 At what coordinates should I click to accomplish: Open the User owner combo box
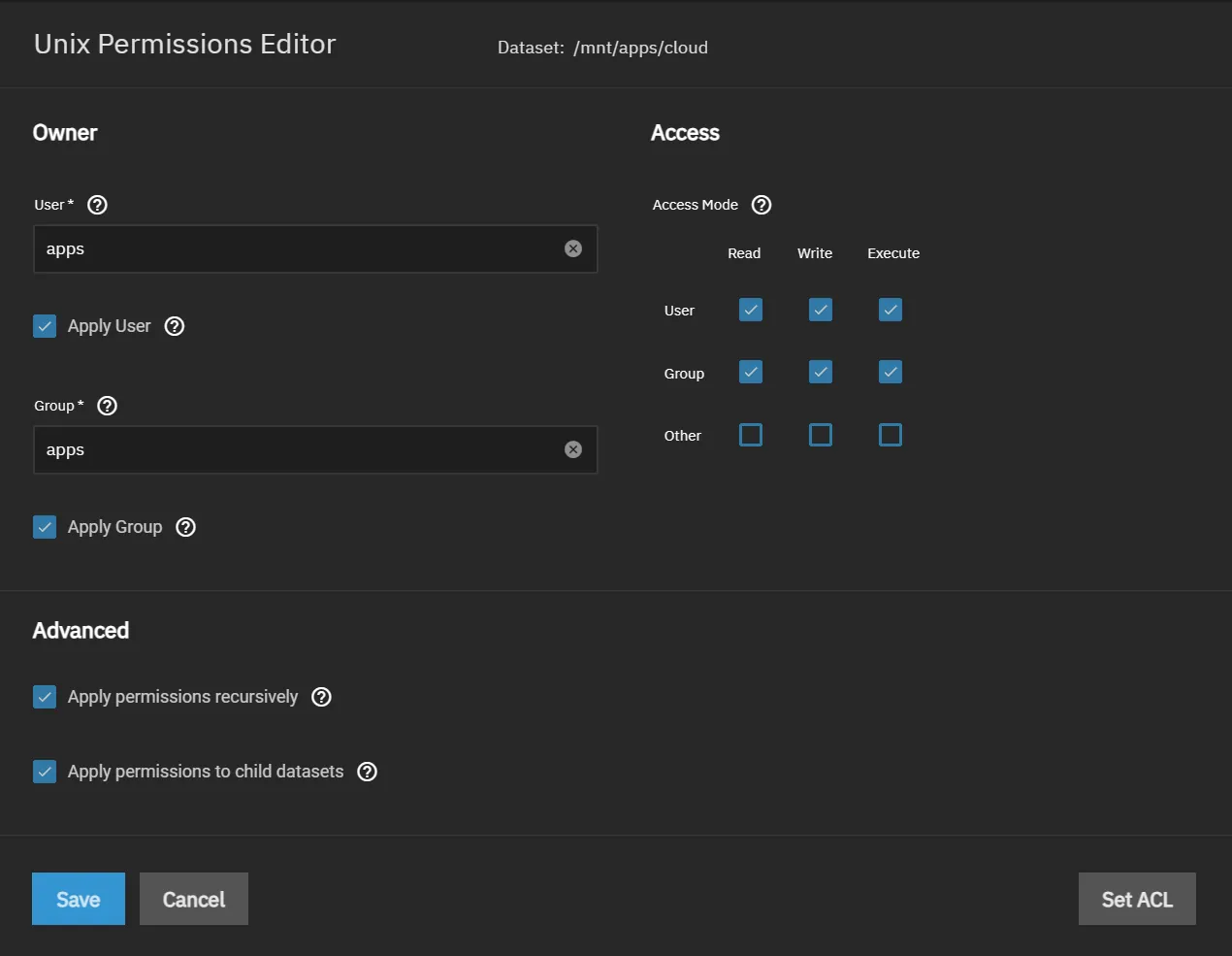click(296, 249)
